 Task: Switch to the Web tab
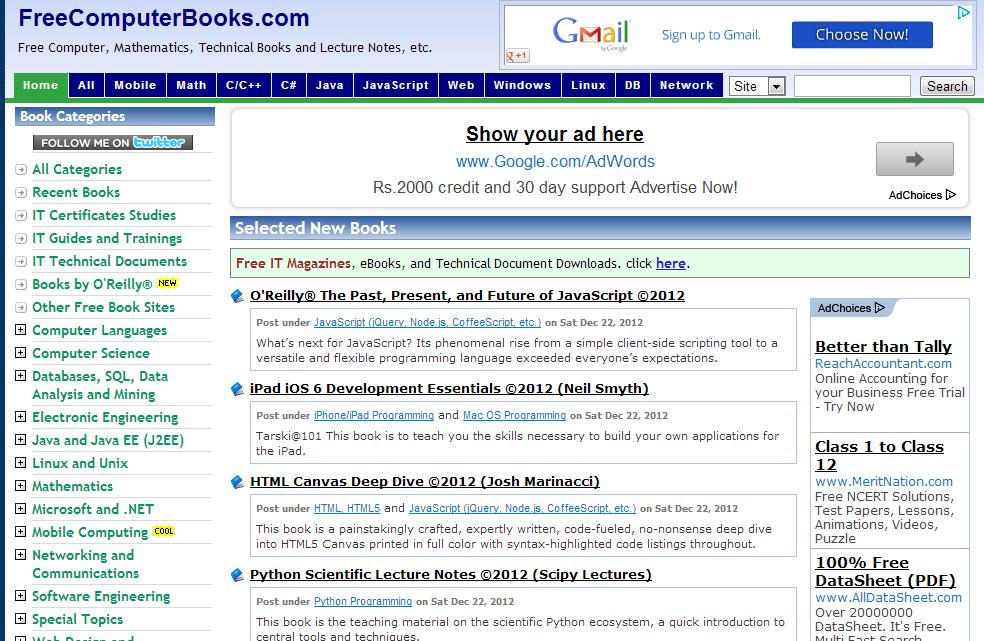461,85
